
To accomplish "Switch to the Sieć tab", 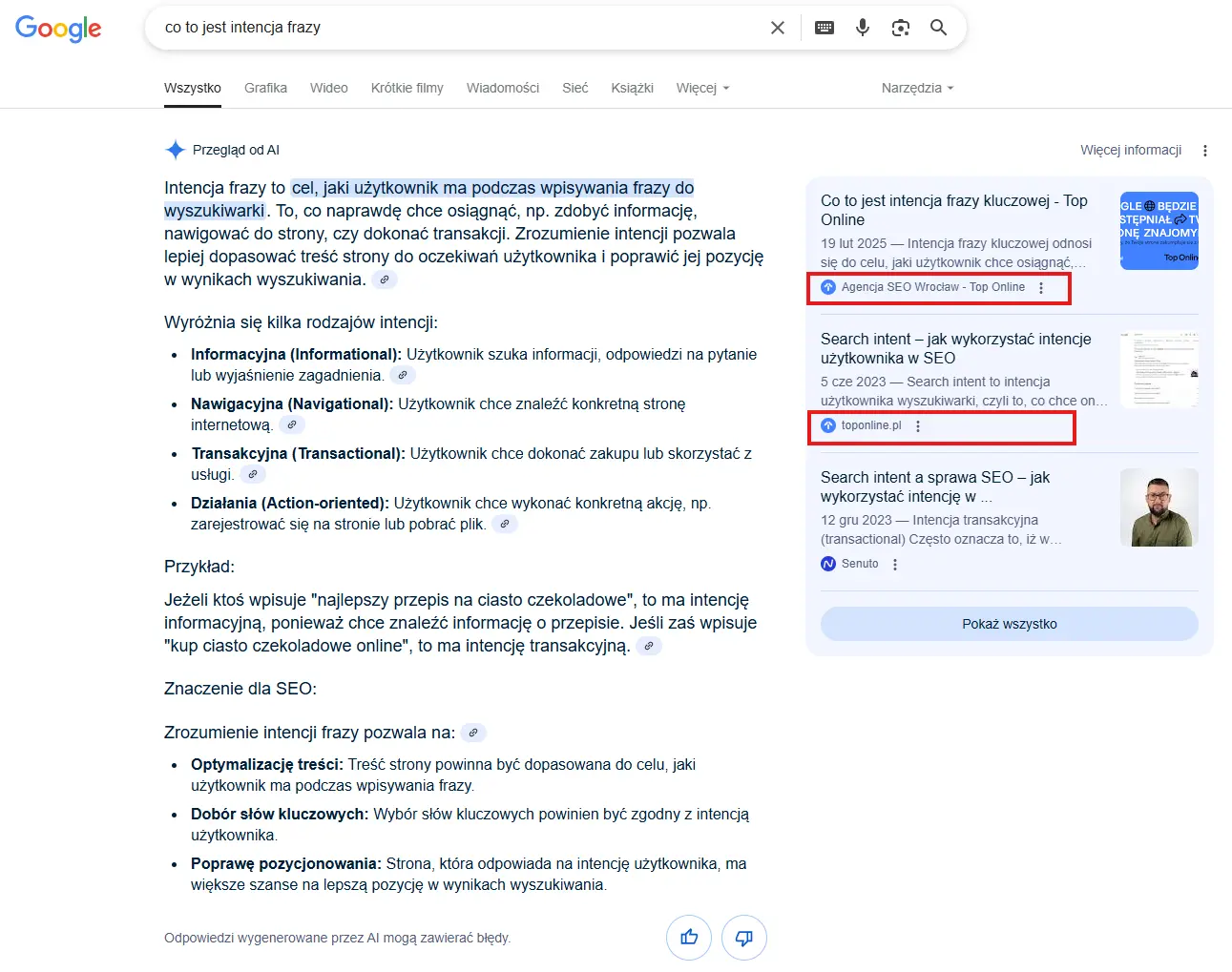I will tap(575, 88).
